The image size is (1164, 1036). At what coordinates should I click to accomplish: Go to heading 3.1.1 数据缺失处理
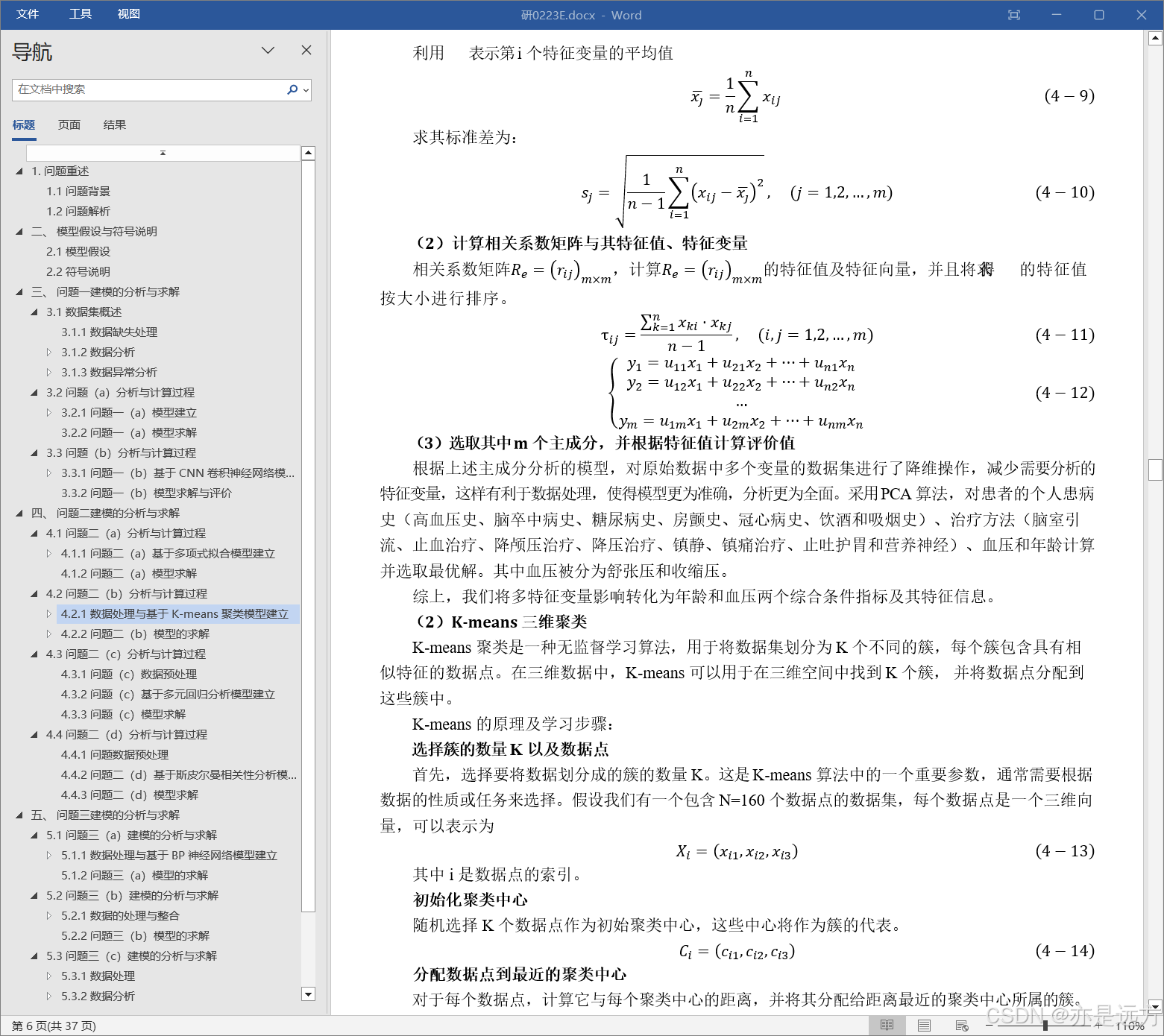click(x=110, y=332)
